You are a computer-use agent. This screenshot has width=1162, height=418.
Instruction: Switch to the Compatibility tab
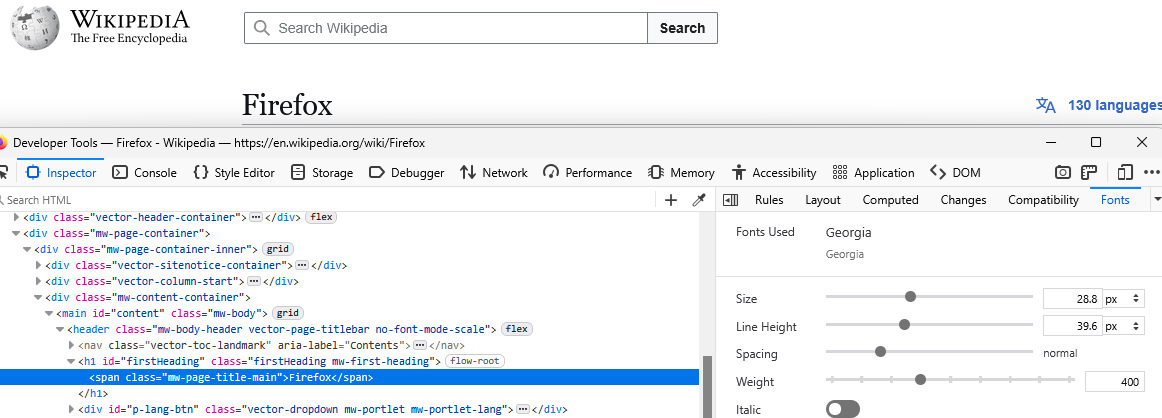(x=1043, y=200)
